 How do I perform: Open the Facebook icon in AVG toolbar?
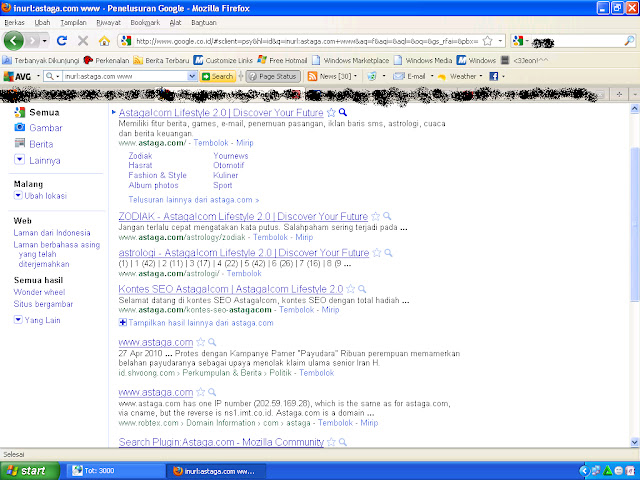click(493, 76)
